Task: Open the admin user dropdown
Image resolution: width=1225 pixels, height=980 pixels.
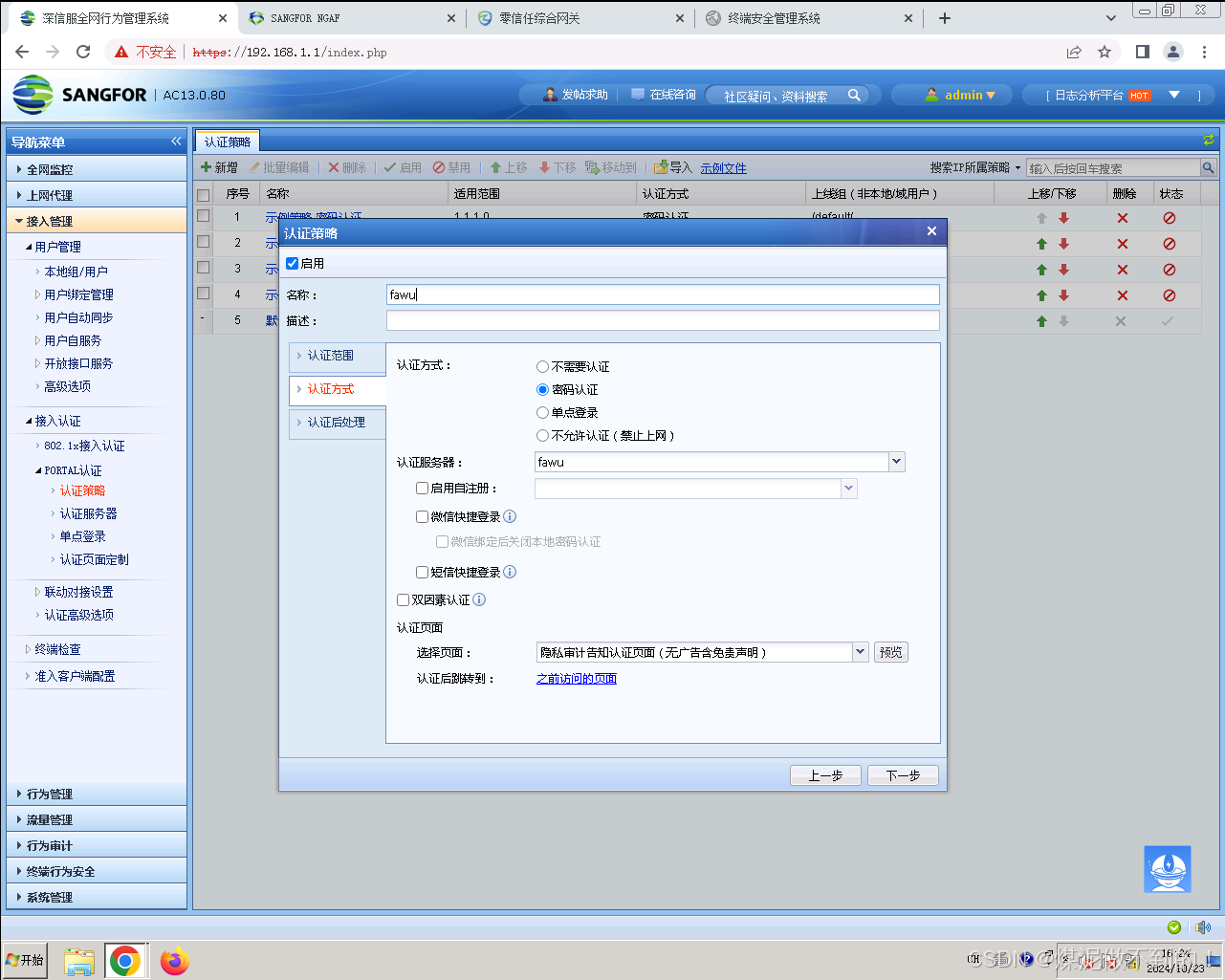Action: pyautogui.click(x=960, y=95)
